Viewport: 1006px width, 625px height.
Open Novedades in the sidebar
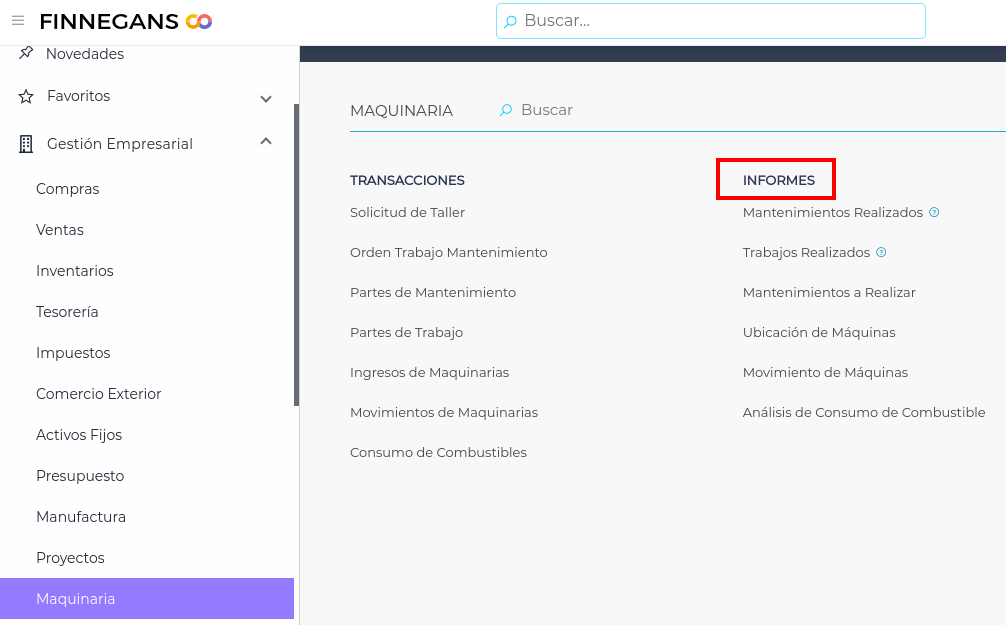[x=85, y=54]
